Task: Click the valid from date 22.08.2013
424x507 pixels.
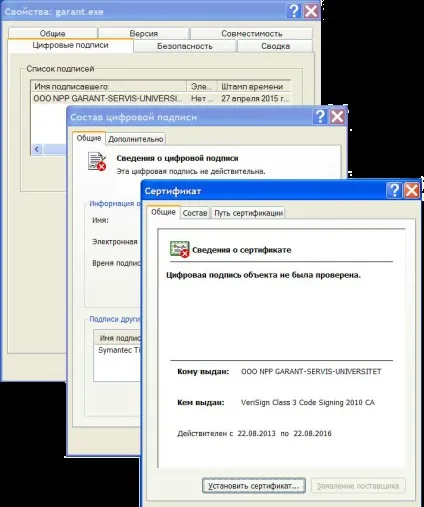Action: pos(256,433)
